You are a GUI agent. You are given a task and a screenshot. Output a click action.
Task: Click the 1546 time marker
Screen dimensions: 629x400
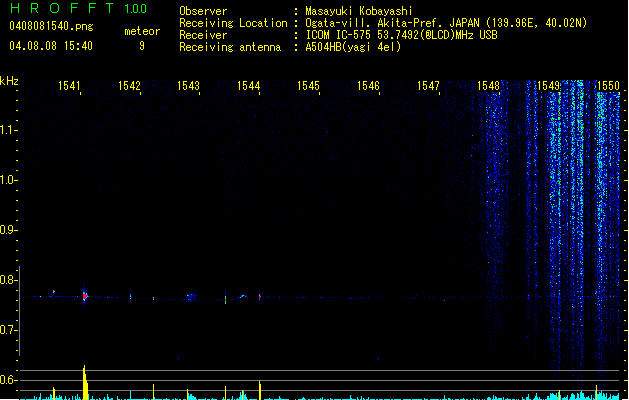point(368,86)
